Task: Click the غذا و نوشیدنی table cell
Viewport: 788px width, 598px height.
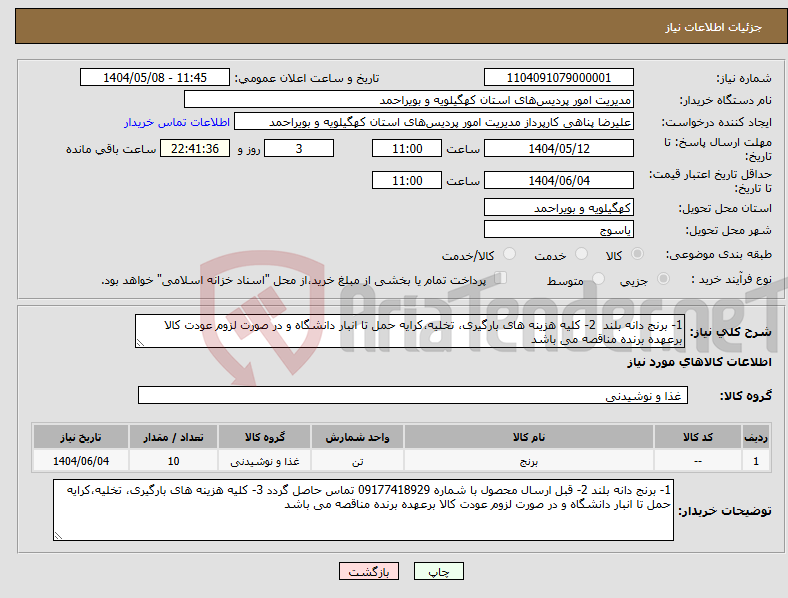Action: (265, 461)
